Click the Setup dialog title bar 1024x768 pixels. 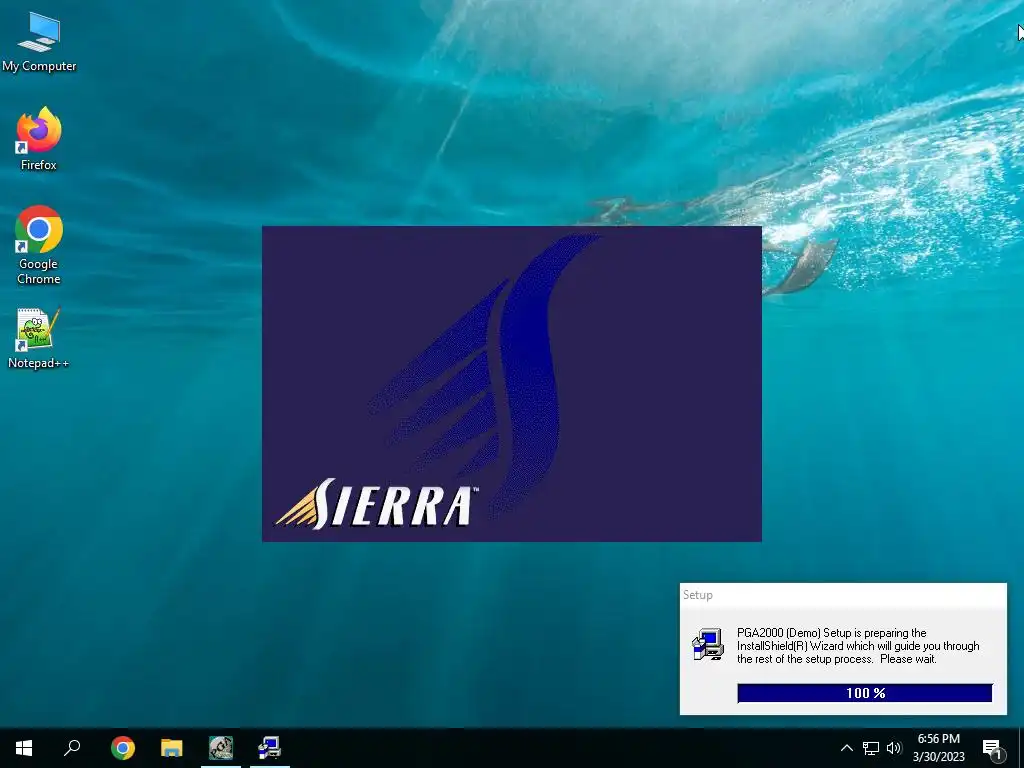(x=843, y=595)
